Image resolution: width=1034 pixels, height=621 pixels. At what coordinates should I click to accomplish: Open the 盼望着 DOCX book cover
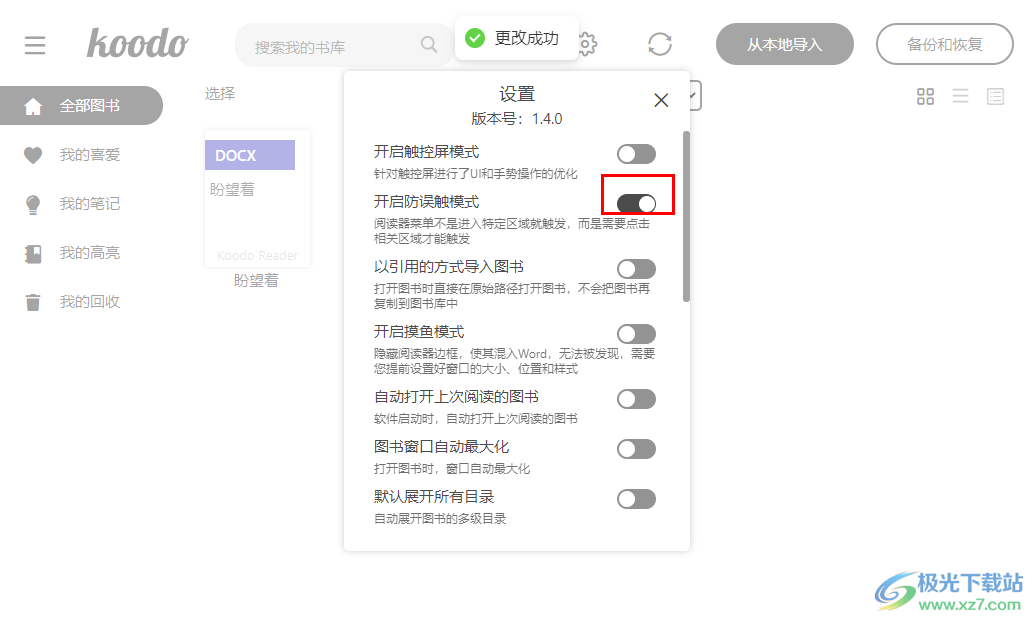[257, 198]
